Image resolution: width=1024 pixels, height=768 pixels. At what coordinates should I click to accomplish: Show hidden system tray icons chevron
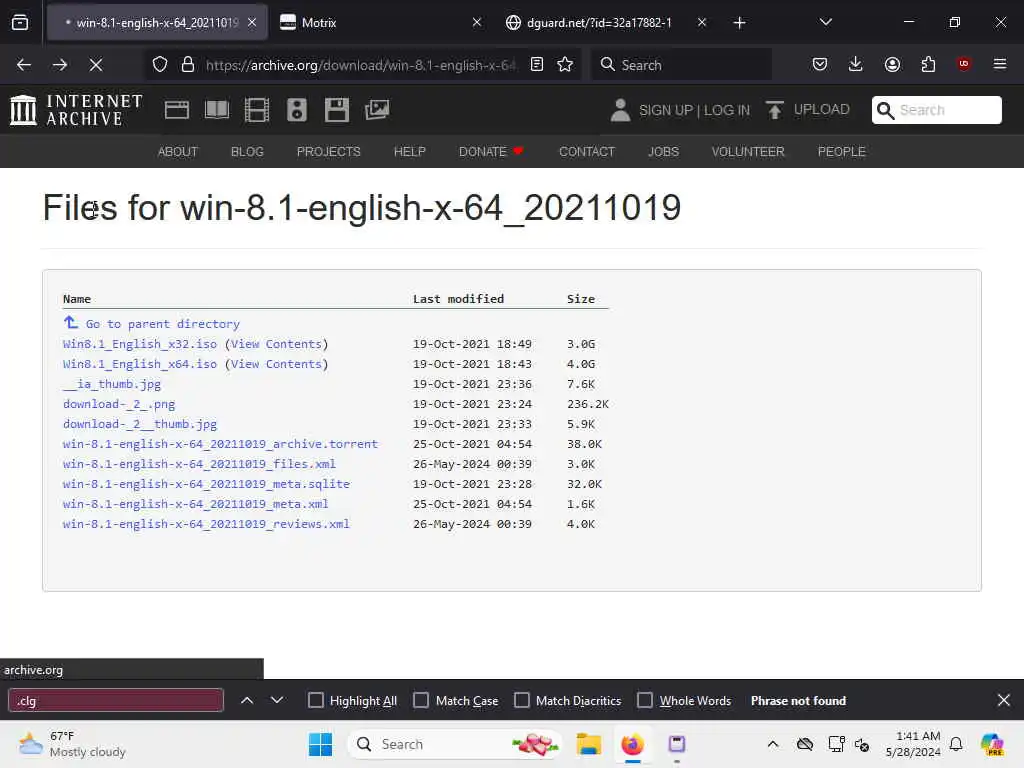[773, 744]
